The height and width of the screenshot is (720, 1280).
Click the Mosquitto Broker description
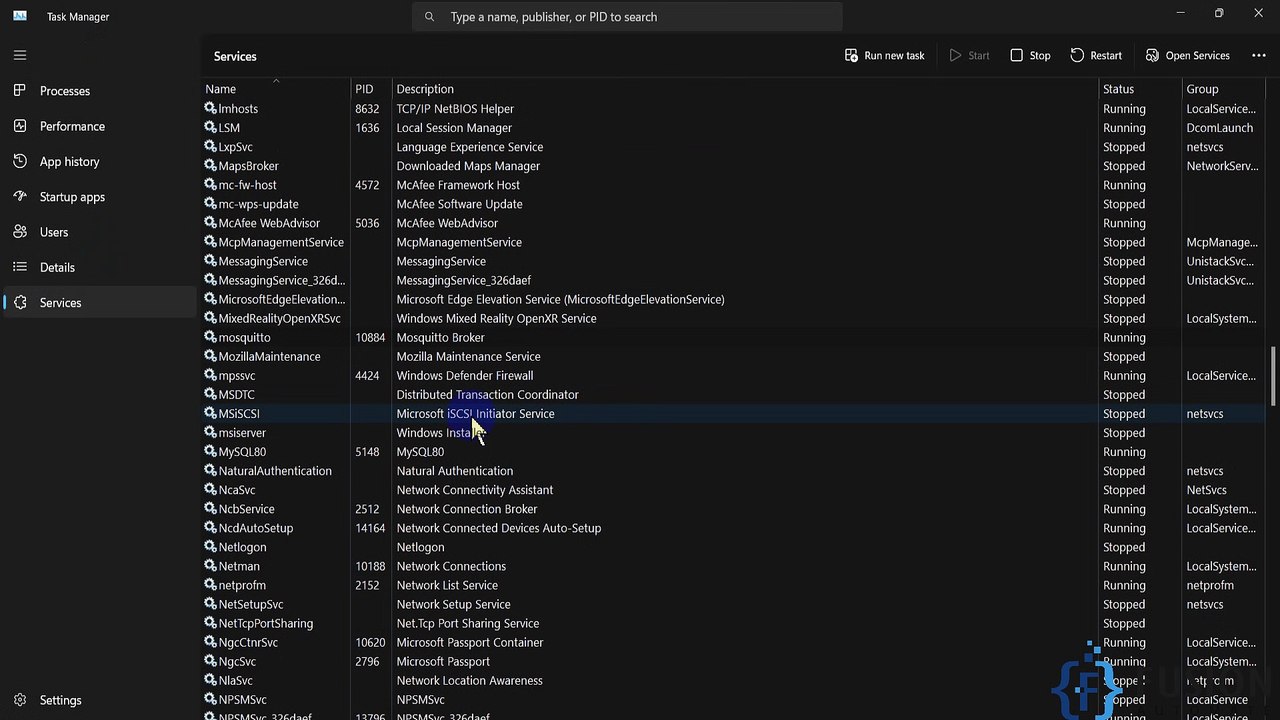click(x=440, y=337)
